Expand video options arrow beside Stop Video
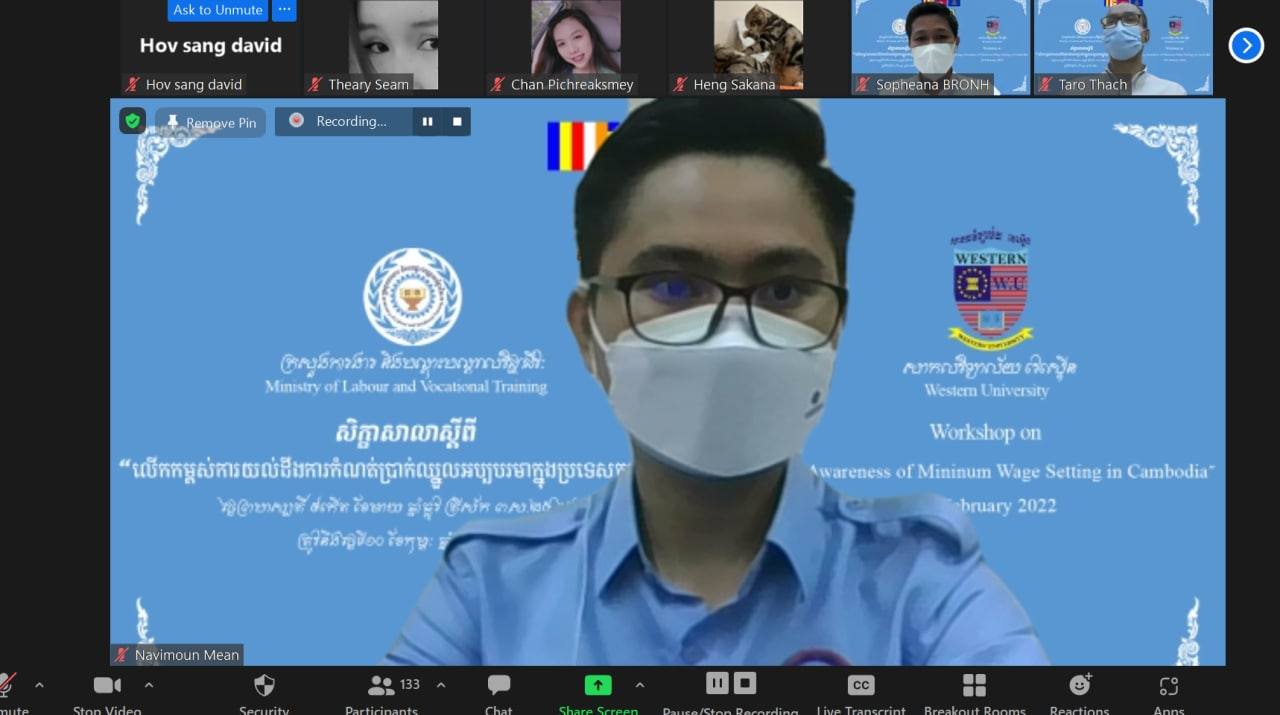The image size is (1280, 715). point(149,685)
